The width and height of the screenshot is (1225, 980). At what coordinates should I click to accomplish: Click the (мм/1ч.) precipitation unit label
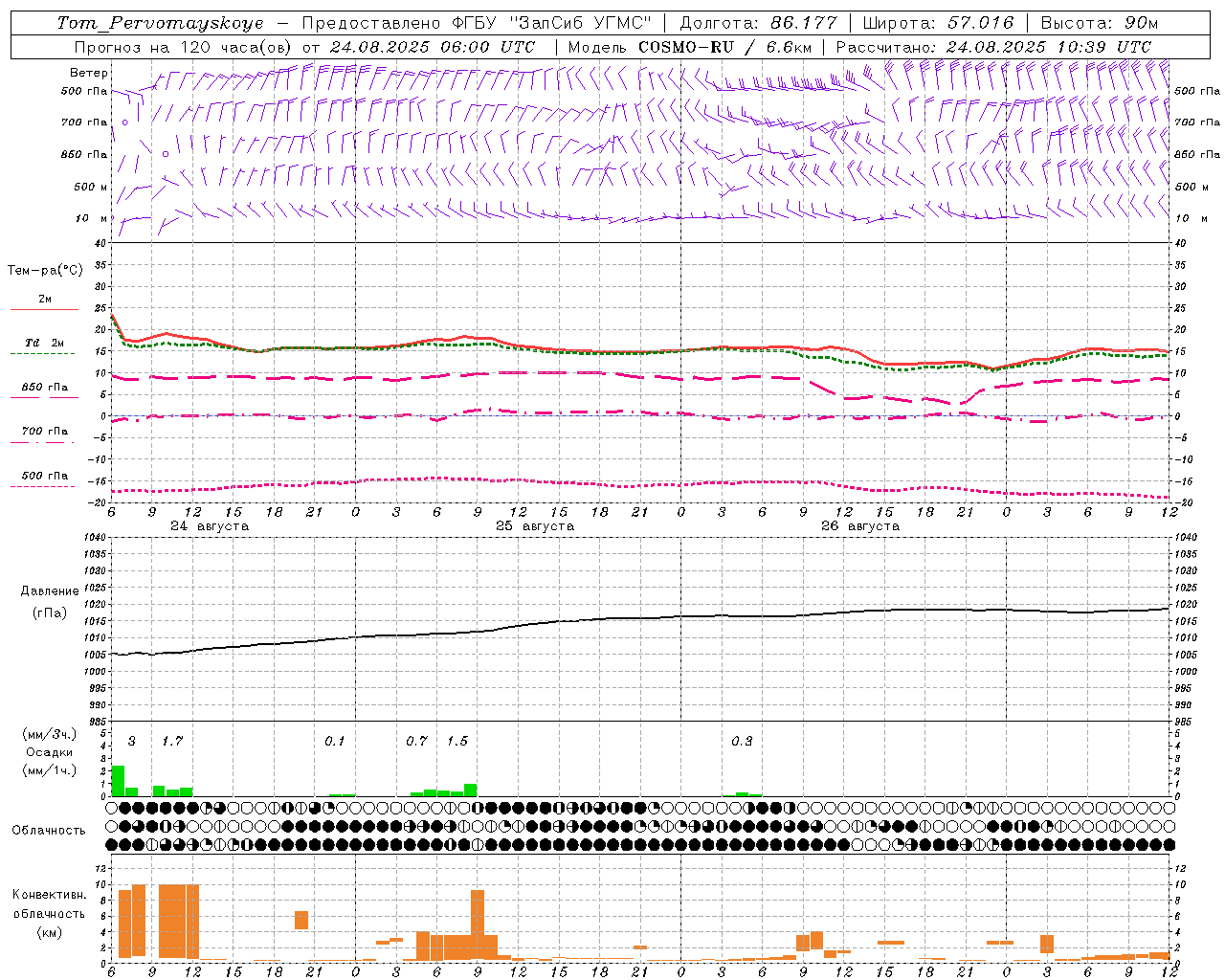tap(50, 770)
